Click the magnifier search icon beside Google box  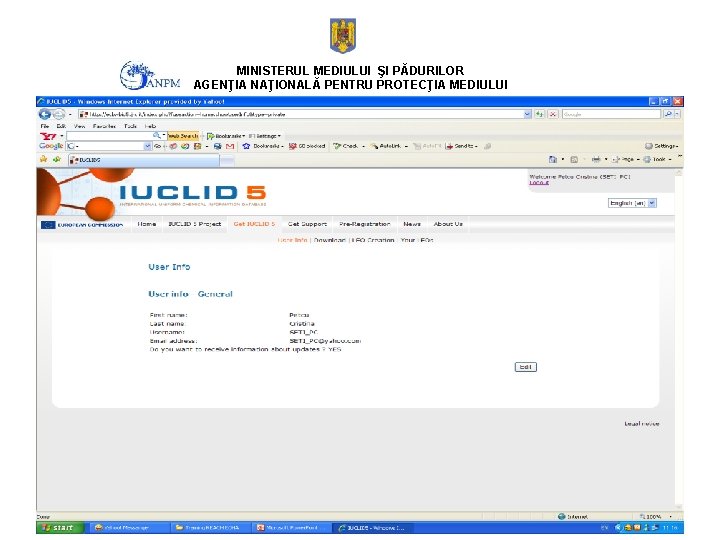pos(669,114)
